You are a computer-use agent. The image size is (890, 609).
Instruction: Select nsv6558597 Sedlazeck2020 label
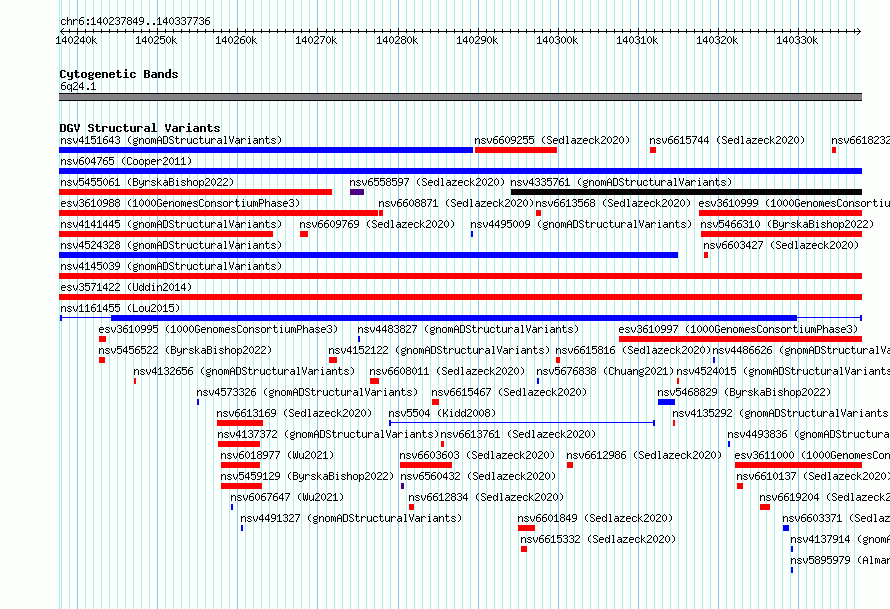(427, 182)
